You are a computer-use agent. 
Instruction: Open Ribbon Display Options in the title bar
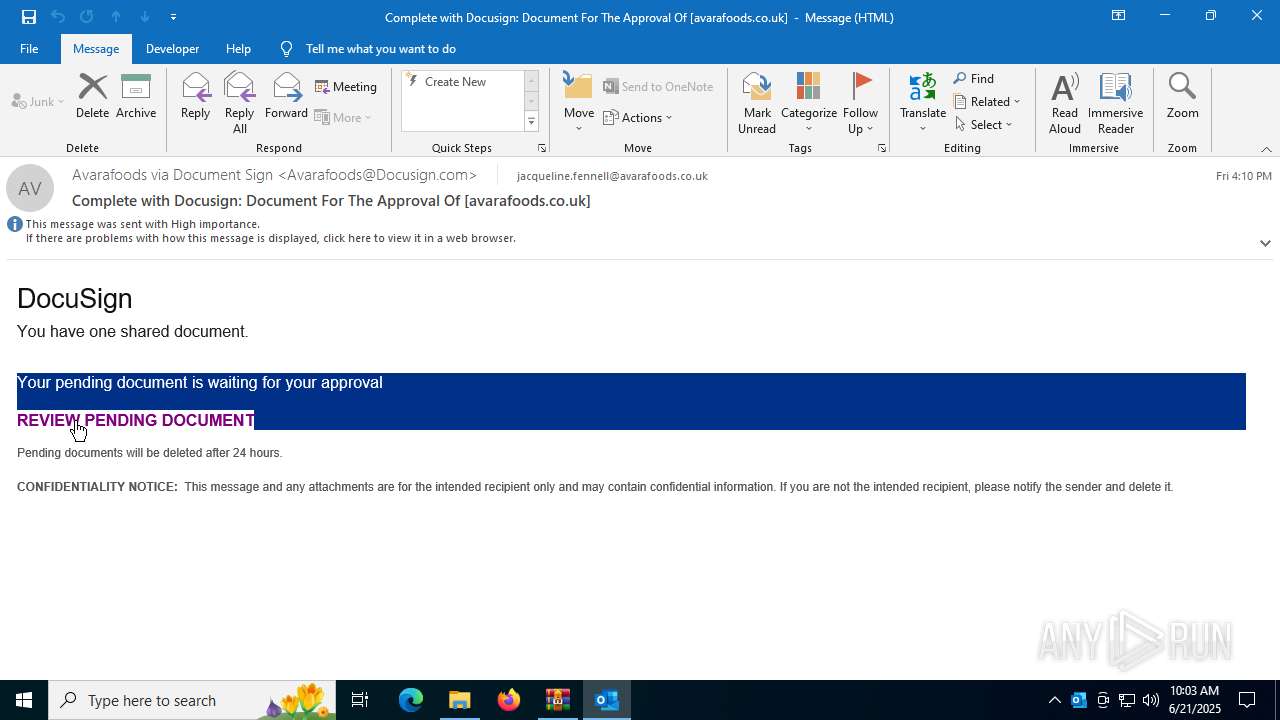click(1118, 16)
